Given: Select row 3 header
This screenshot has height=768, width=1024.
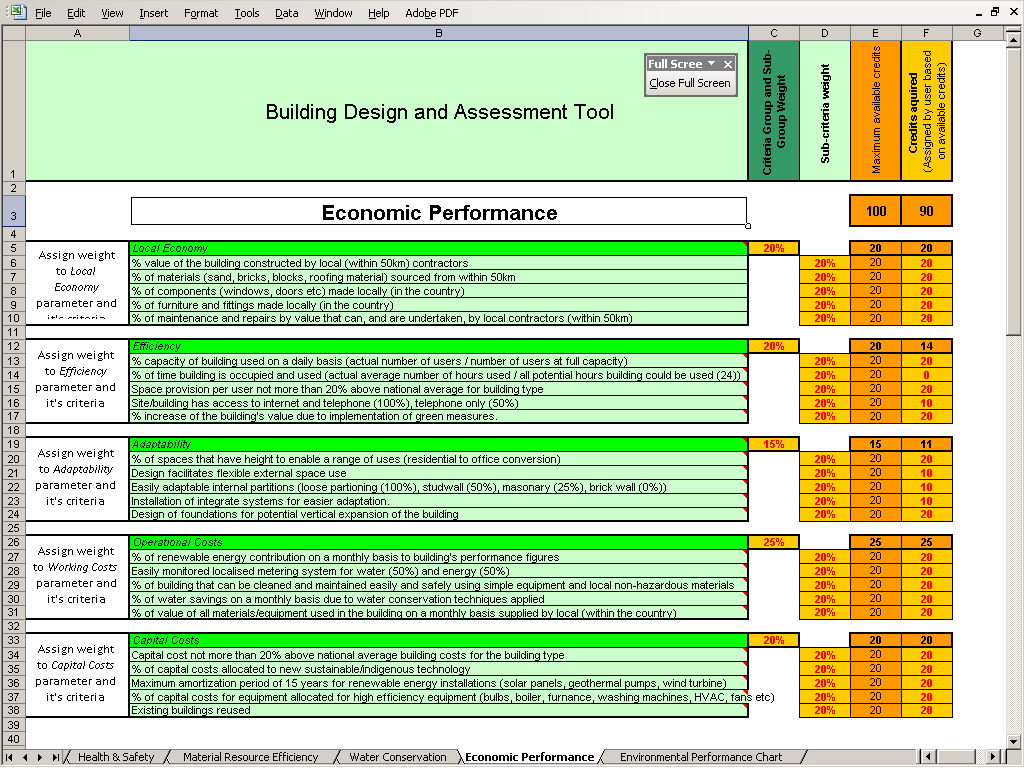Looking at the screenshot, I should [x=13, y=211].
